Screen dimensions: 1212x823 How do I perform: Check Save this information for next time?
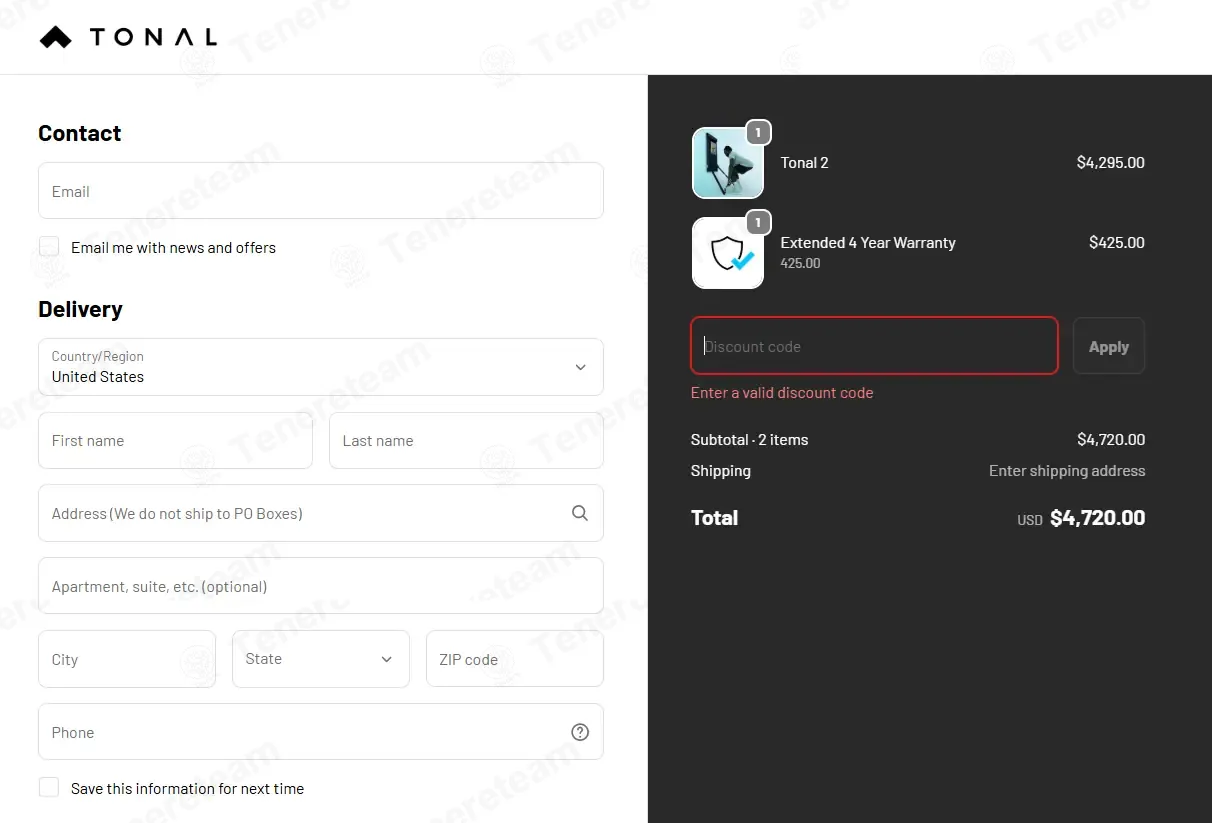49,788
